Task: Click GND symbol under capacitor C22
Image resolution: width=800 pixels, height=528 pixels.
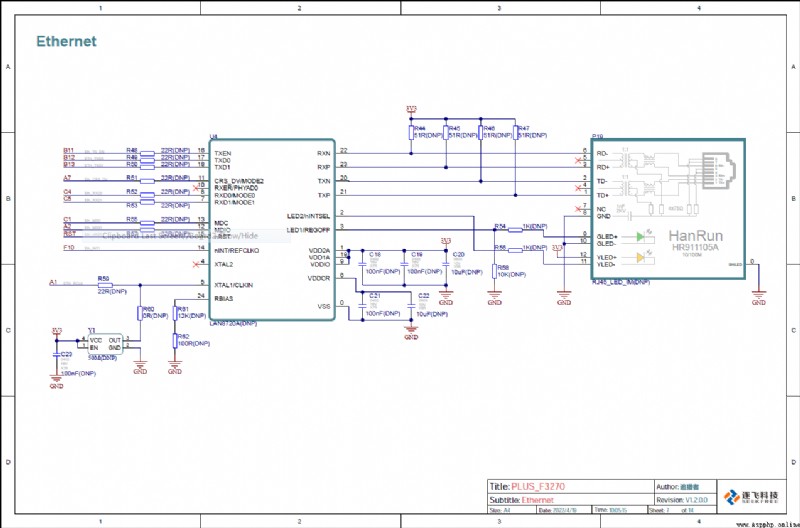Action: (x=411, y=332)
